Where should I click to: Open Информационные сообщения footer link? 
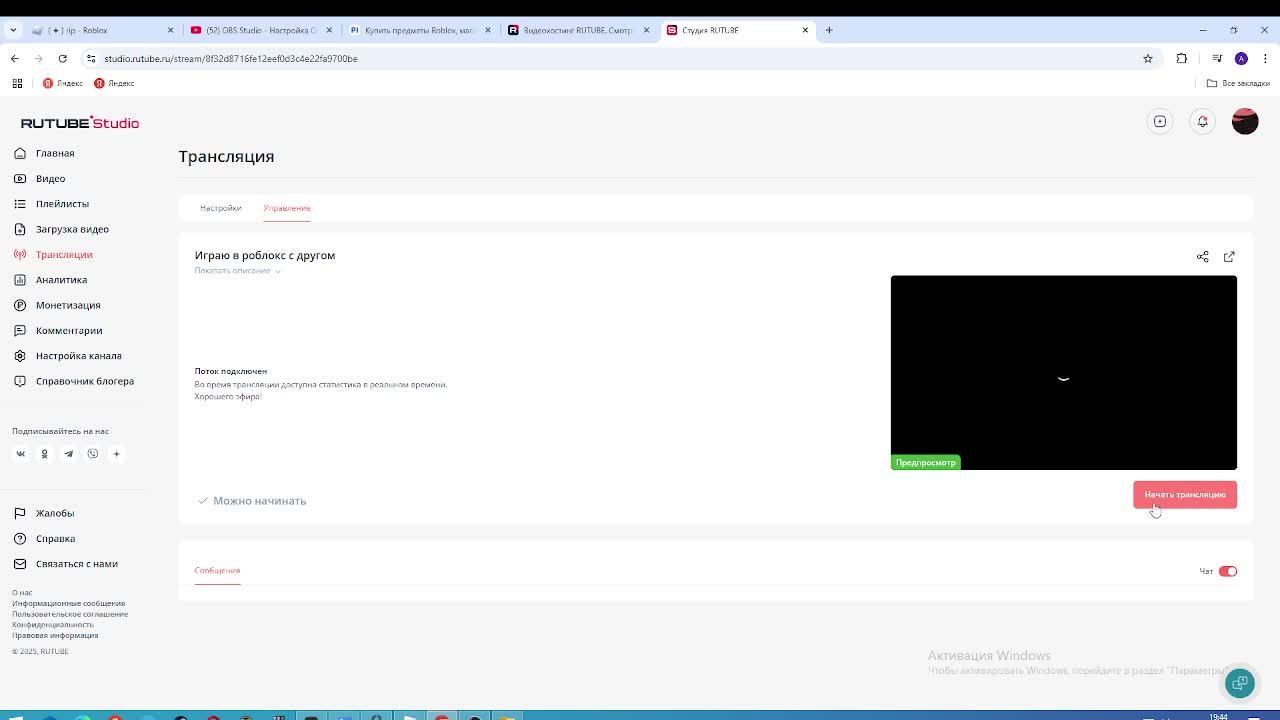68,603
